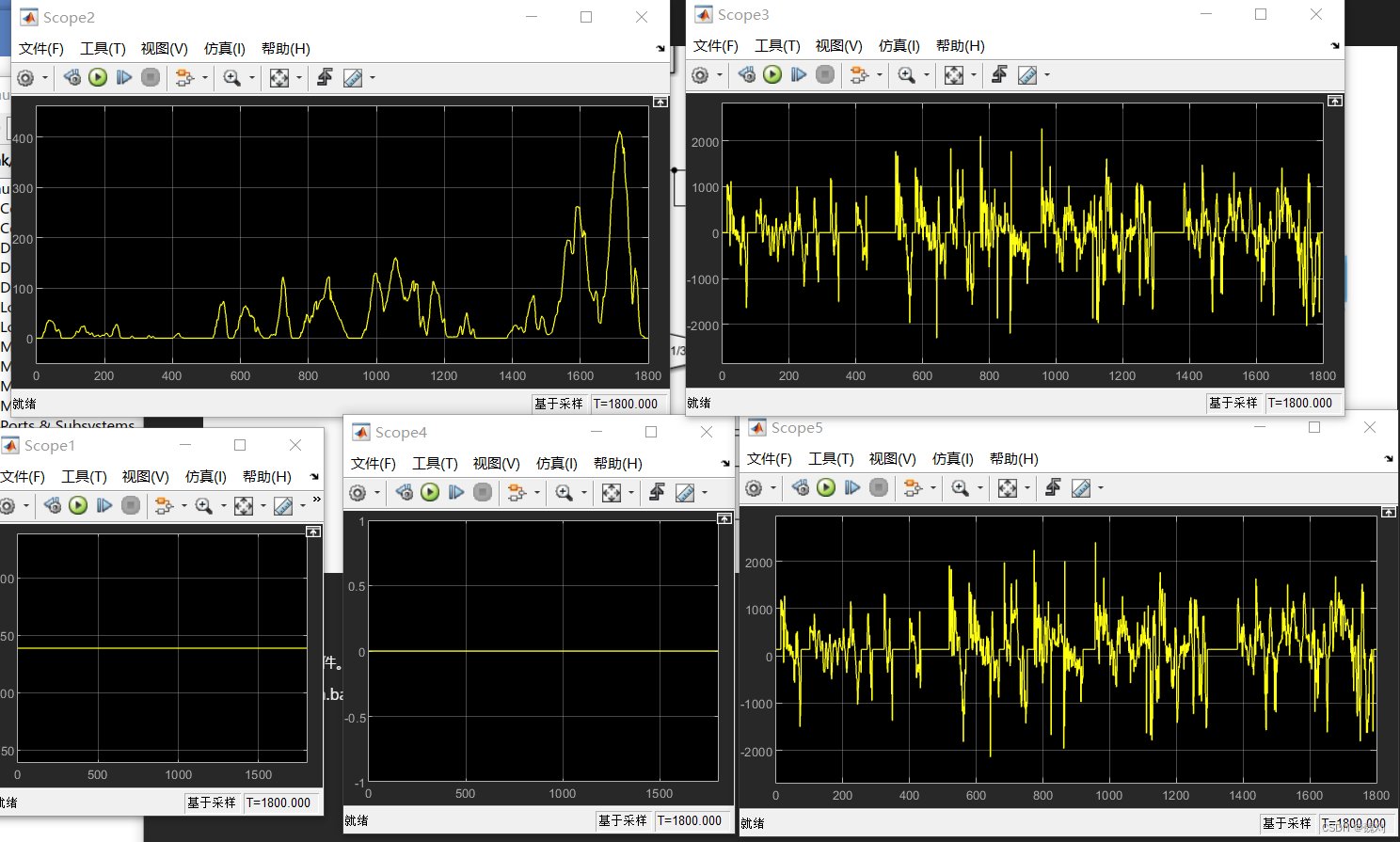
Task: Open Triggers icon in Scope2 toolbar
Action: 325,77
